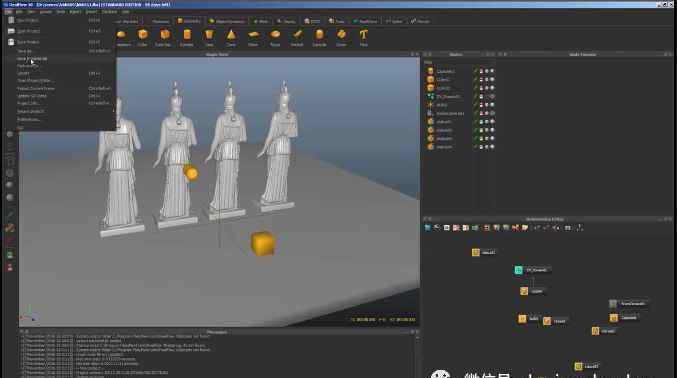Select the orange sphere in the viewport
This screenshot has height=378, width=677.
[x=191, y=173]
